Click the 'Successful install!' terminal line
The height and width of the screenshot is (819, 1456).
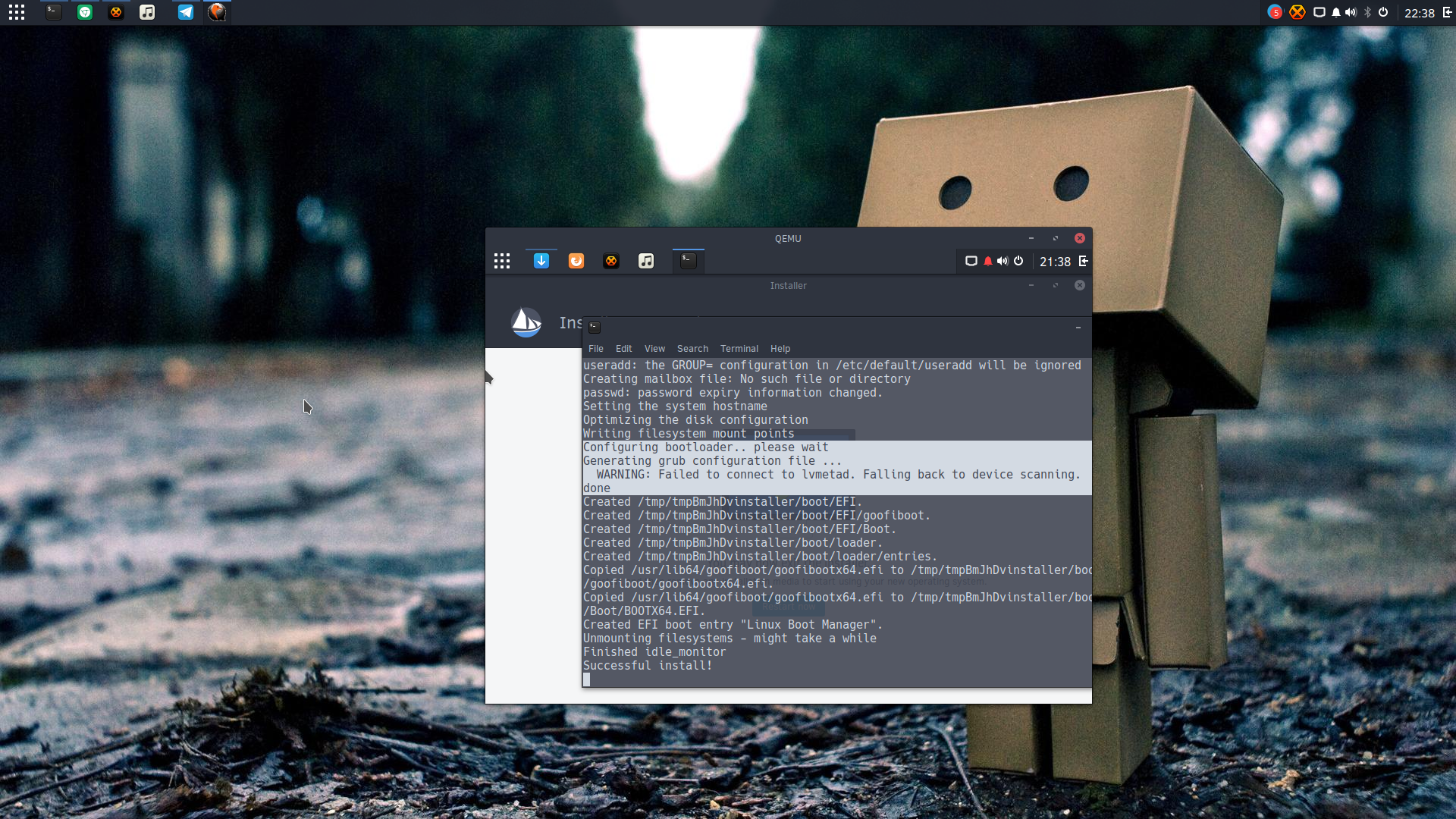pyautogui.click(x=648, y=666)
